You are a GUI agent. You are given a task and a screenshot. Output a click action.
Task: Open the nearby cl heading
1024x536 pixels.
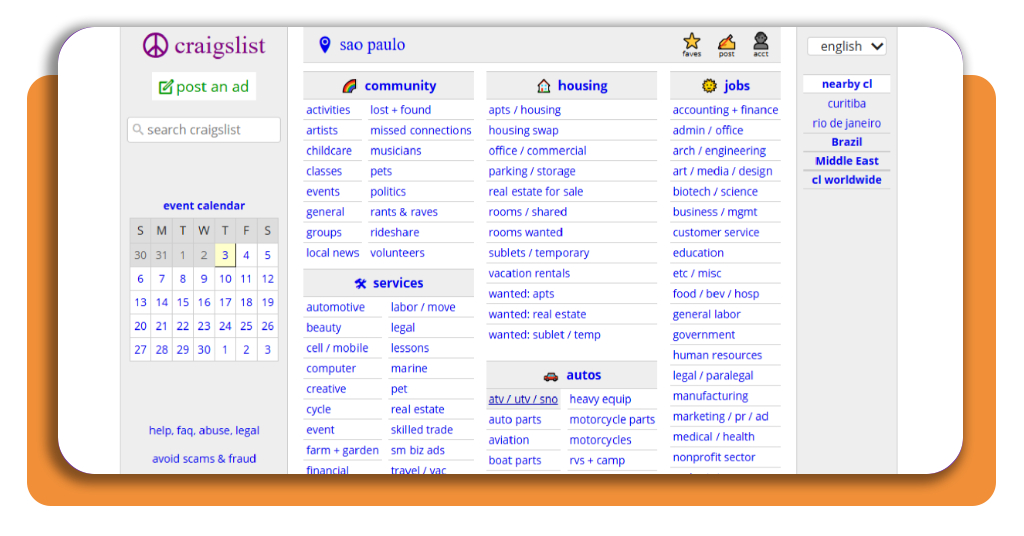coord(847,84)
